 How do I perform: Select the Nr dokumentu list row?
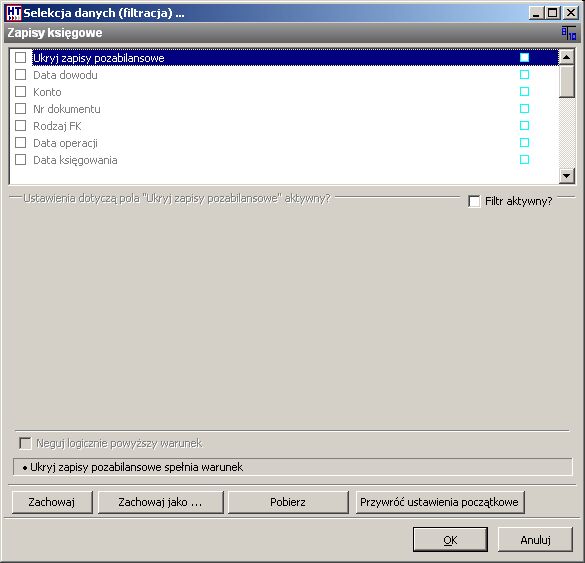pos(284,109)
